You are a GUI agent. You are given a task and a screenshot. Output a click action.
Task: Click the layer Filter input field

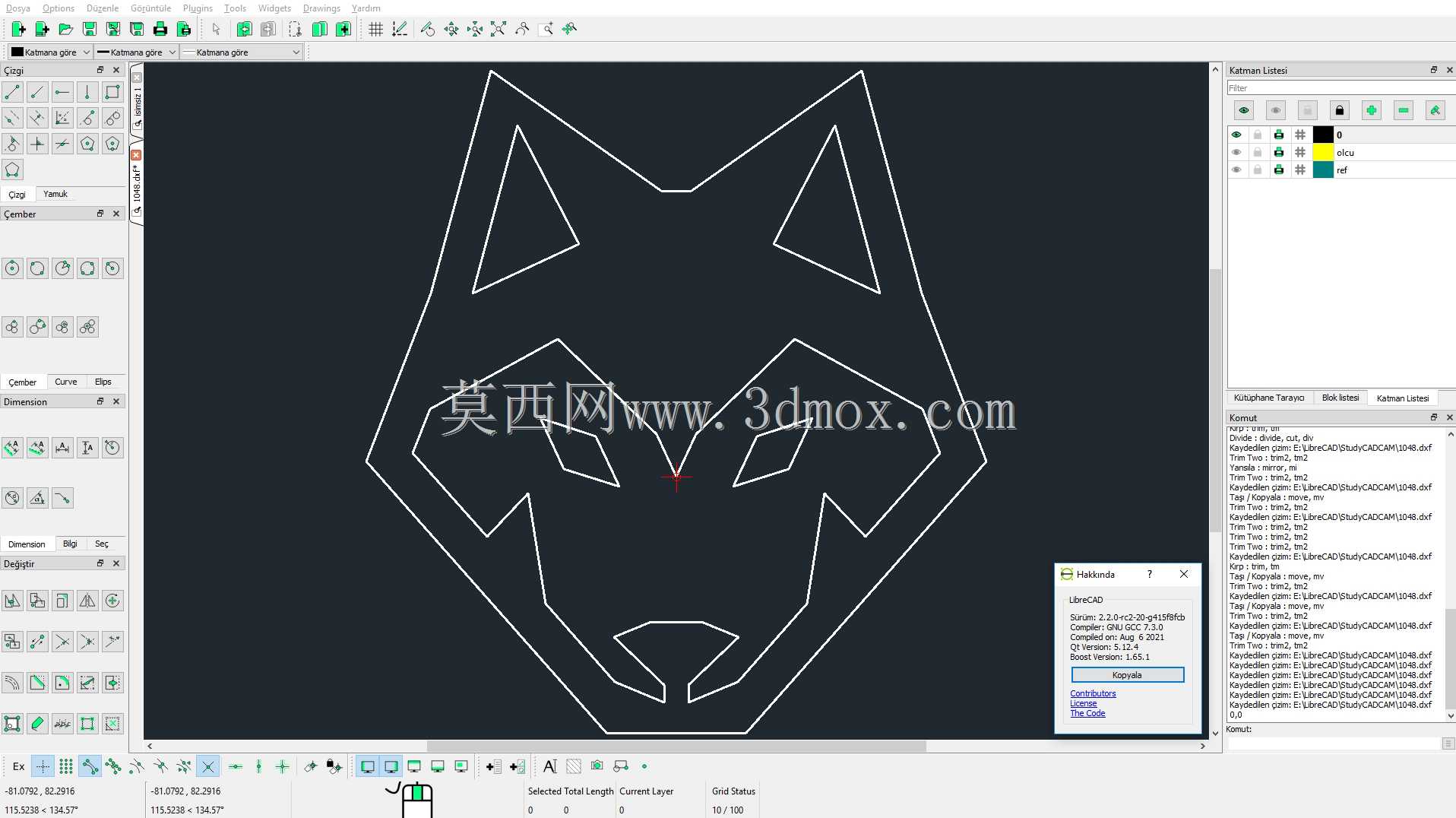click(1340, 88)
